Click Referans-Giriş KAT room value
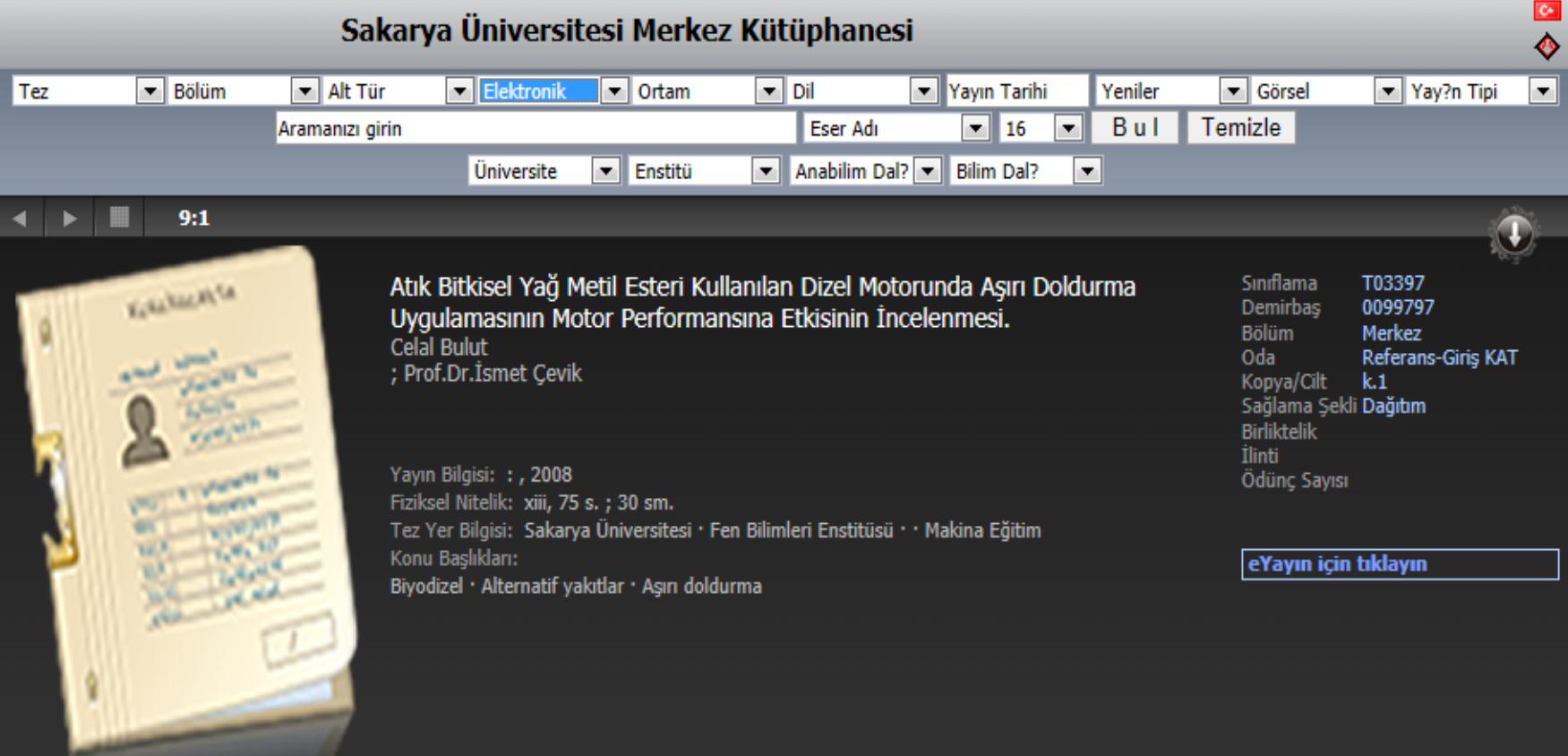 click(x=1440, y=357)
